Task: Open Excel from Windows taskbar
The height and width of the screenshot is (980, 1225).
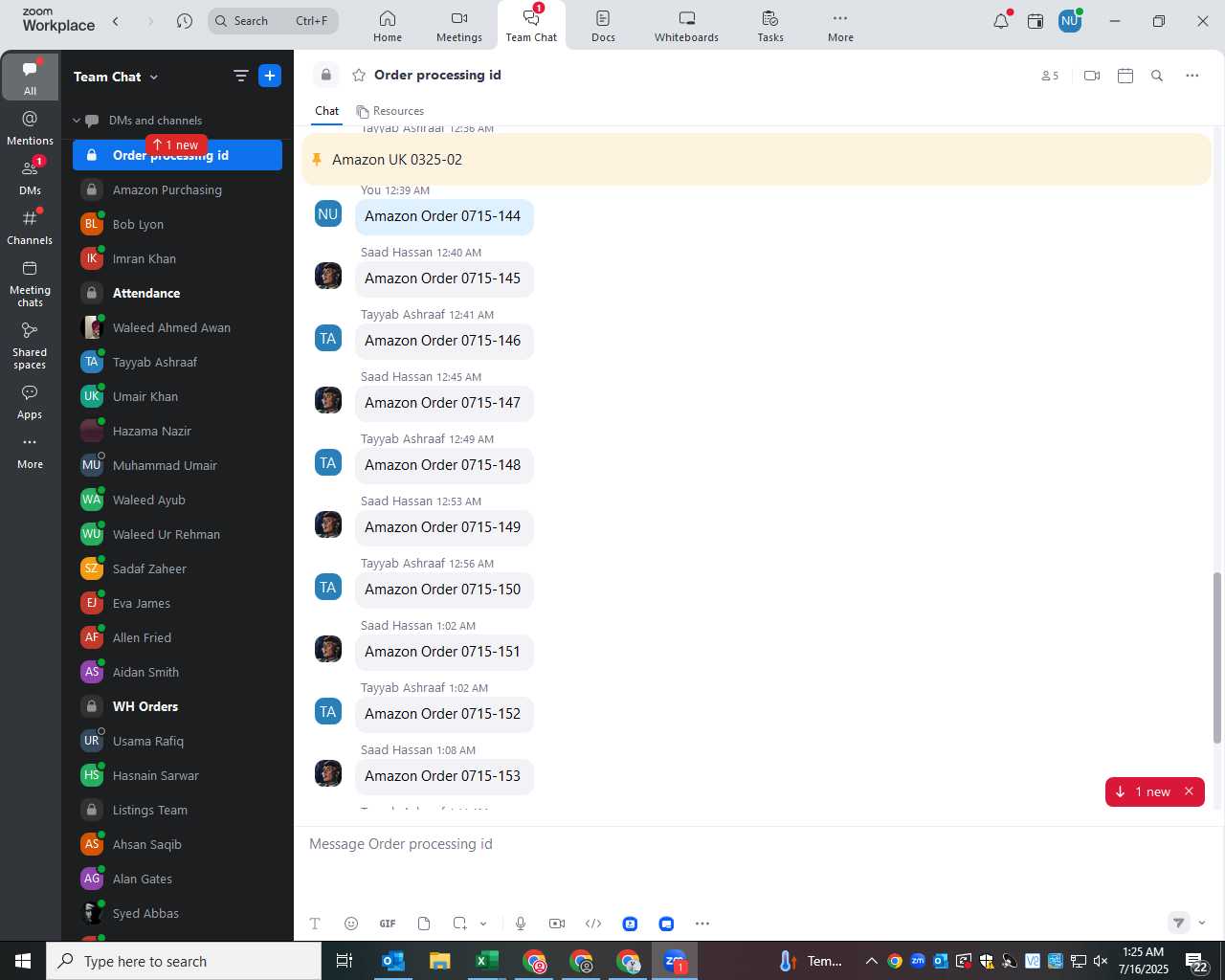Action: tap(486, 961)
